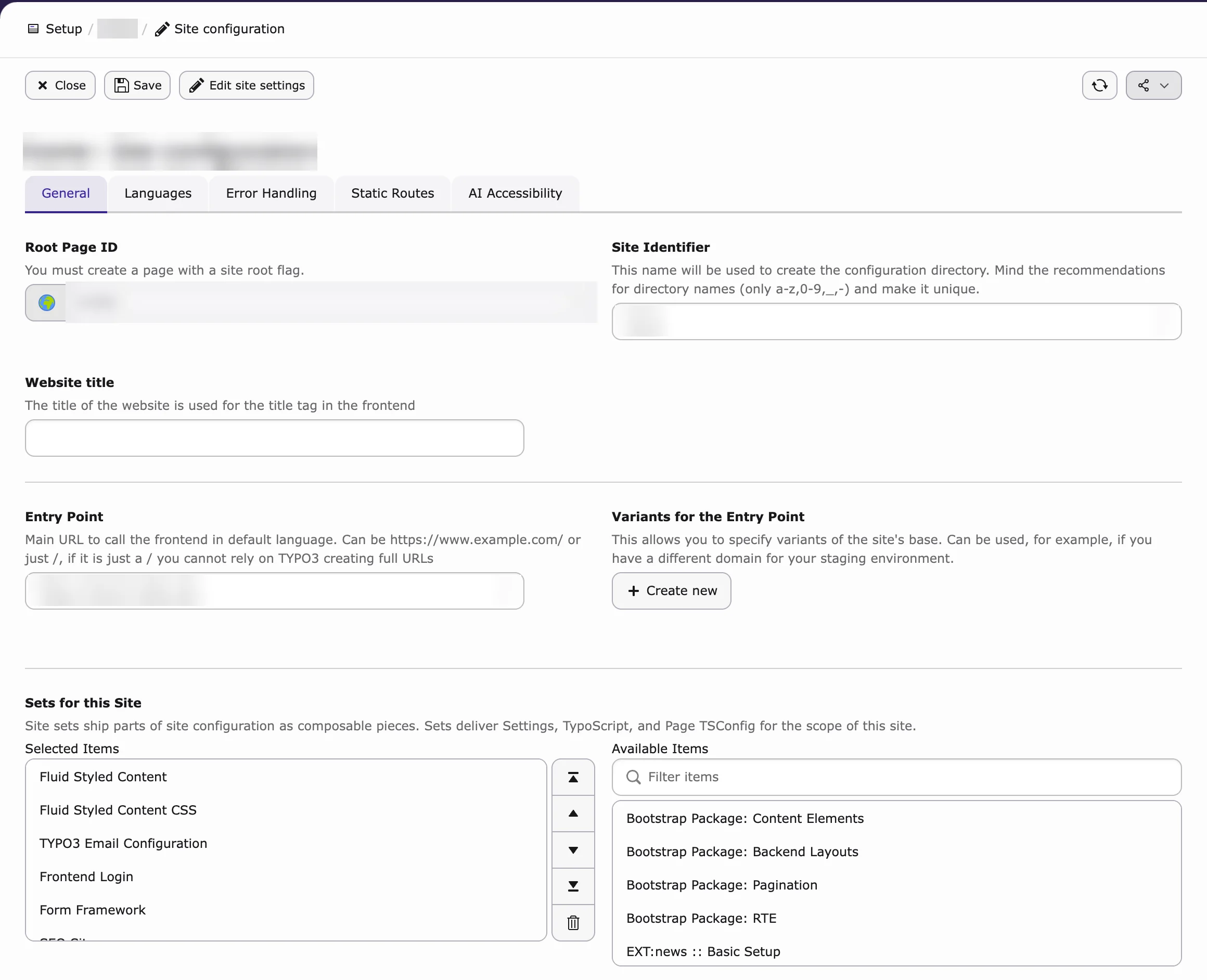
Task: Focus the Site Identifier input field
Action: click(x=896, y=322)
